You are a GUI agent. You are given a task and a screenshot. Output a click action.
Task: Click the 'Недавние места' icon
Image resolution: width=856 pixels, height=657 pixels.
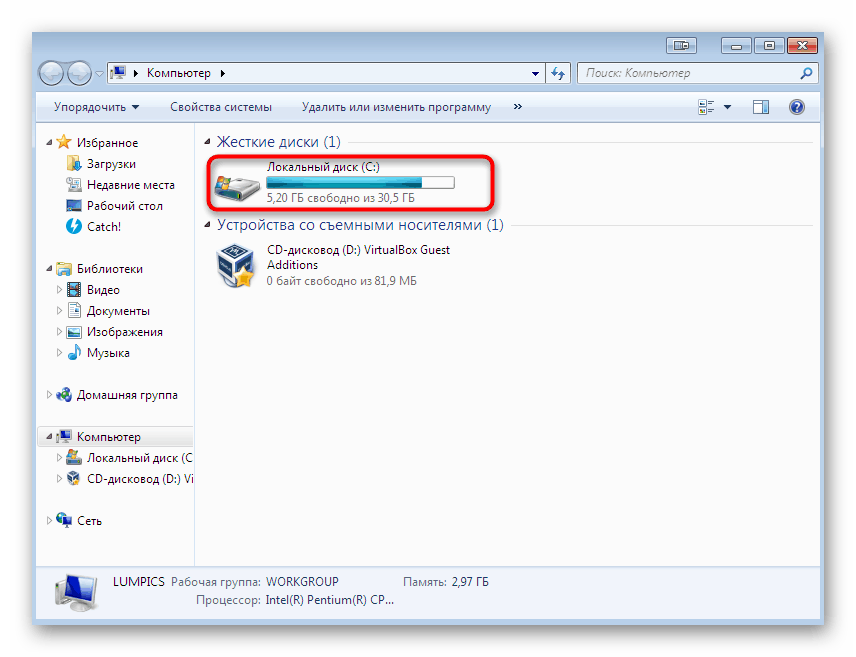click(x=74, y=185)
